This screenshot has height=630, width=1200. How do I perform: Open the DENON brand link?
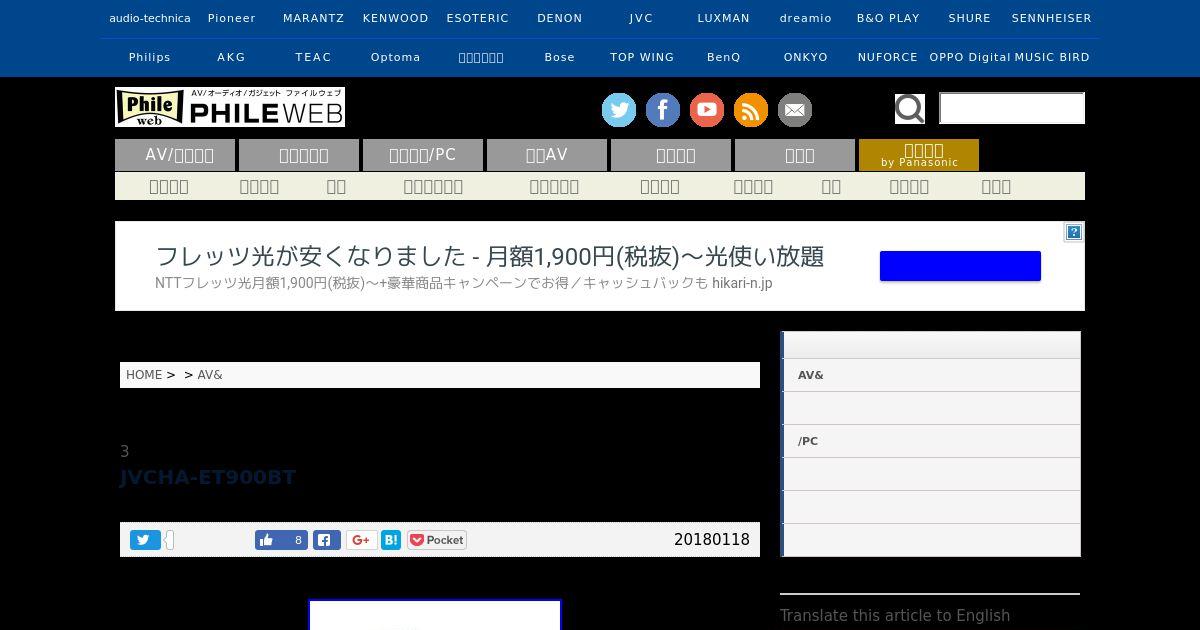(x=560, y=18)
